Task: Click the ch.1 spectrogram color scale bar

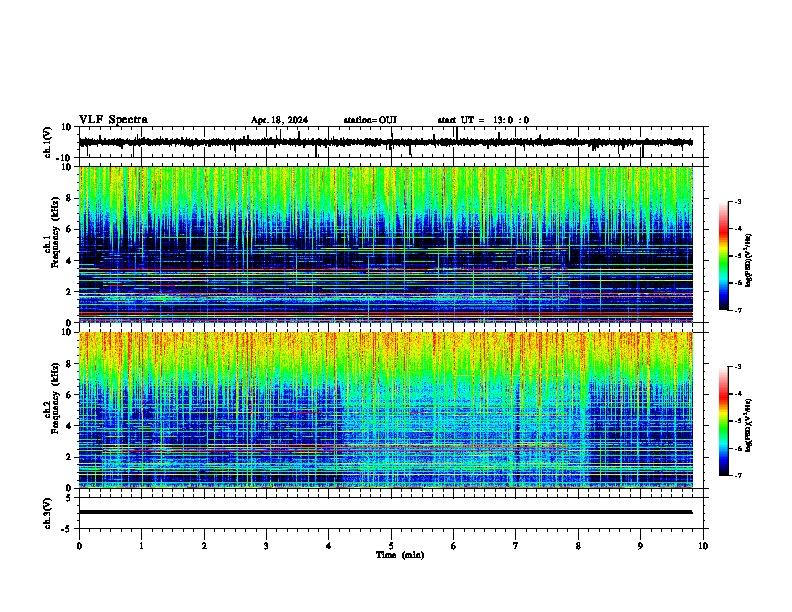Action: [x=723, y=256]
